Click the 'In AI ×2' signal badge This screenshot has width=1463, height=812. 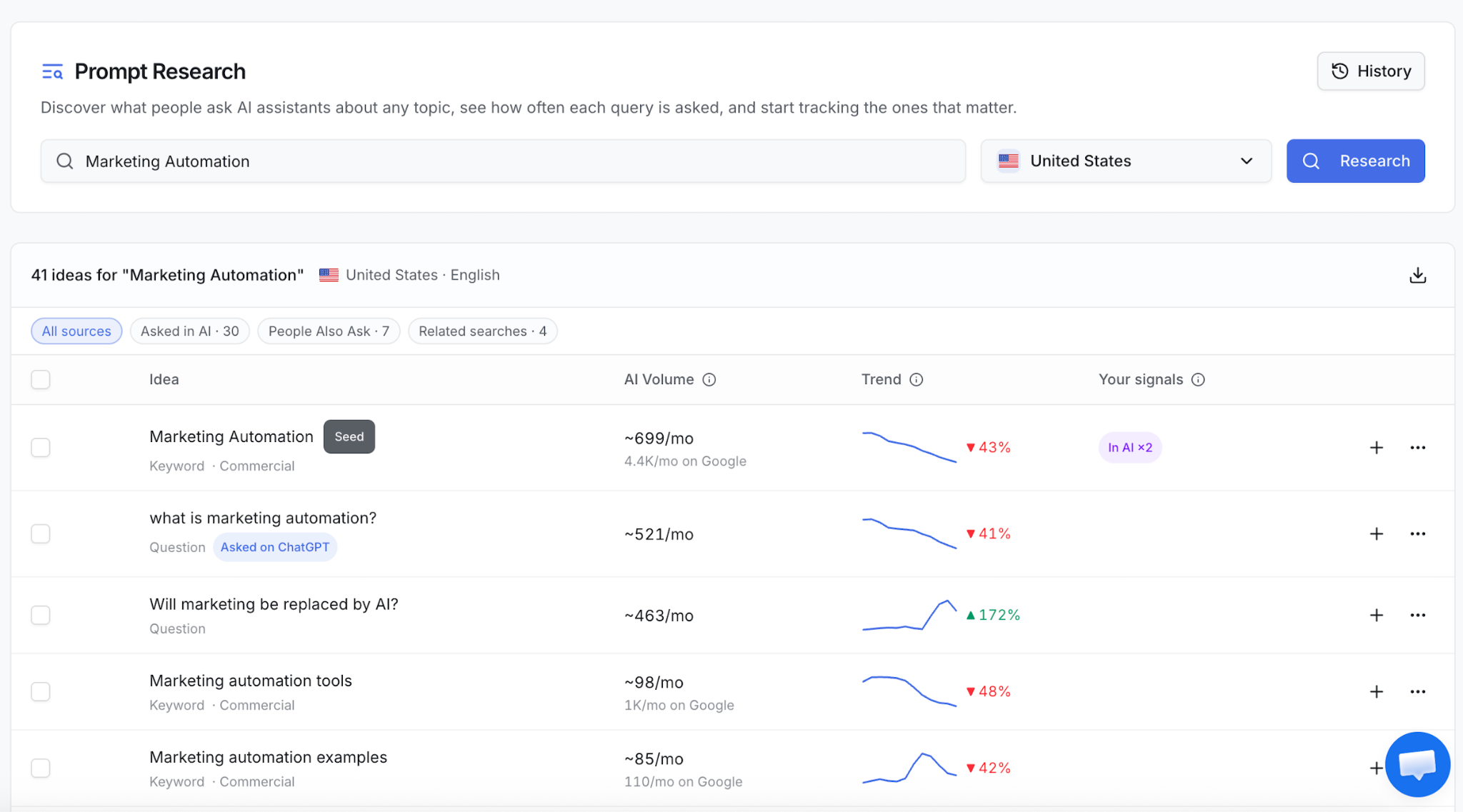(x=1129, y=447)
